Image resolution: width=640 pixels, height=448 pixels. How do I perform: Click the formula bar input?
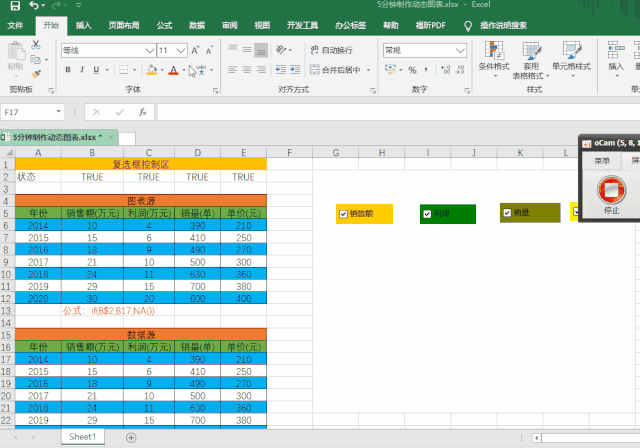click(398, 112)
